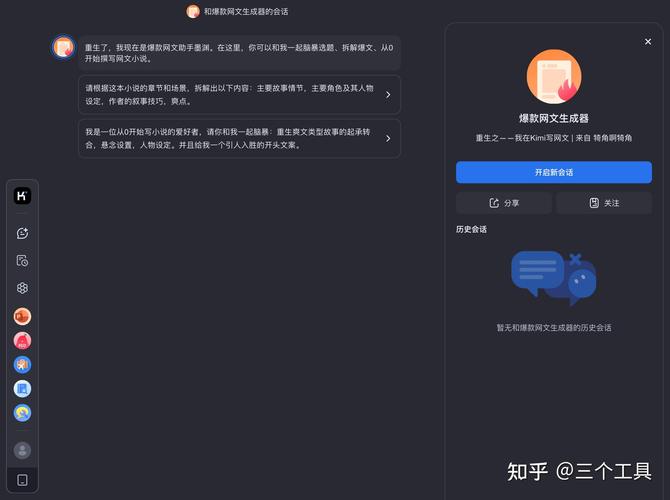The width and height of the screenshot is (670, 500).
Task: Click the 爆款网文生成器 name in panel
Action: pos(554,118)
